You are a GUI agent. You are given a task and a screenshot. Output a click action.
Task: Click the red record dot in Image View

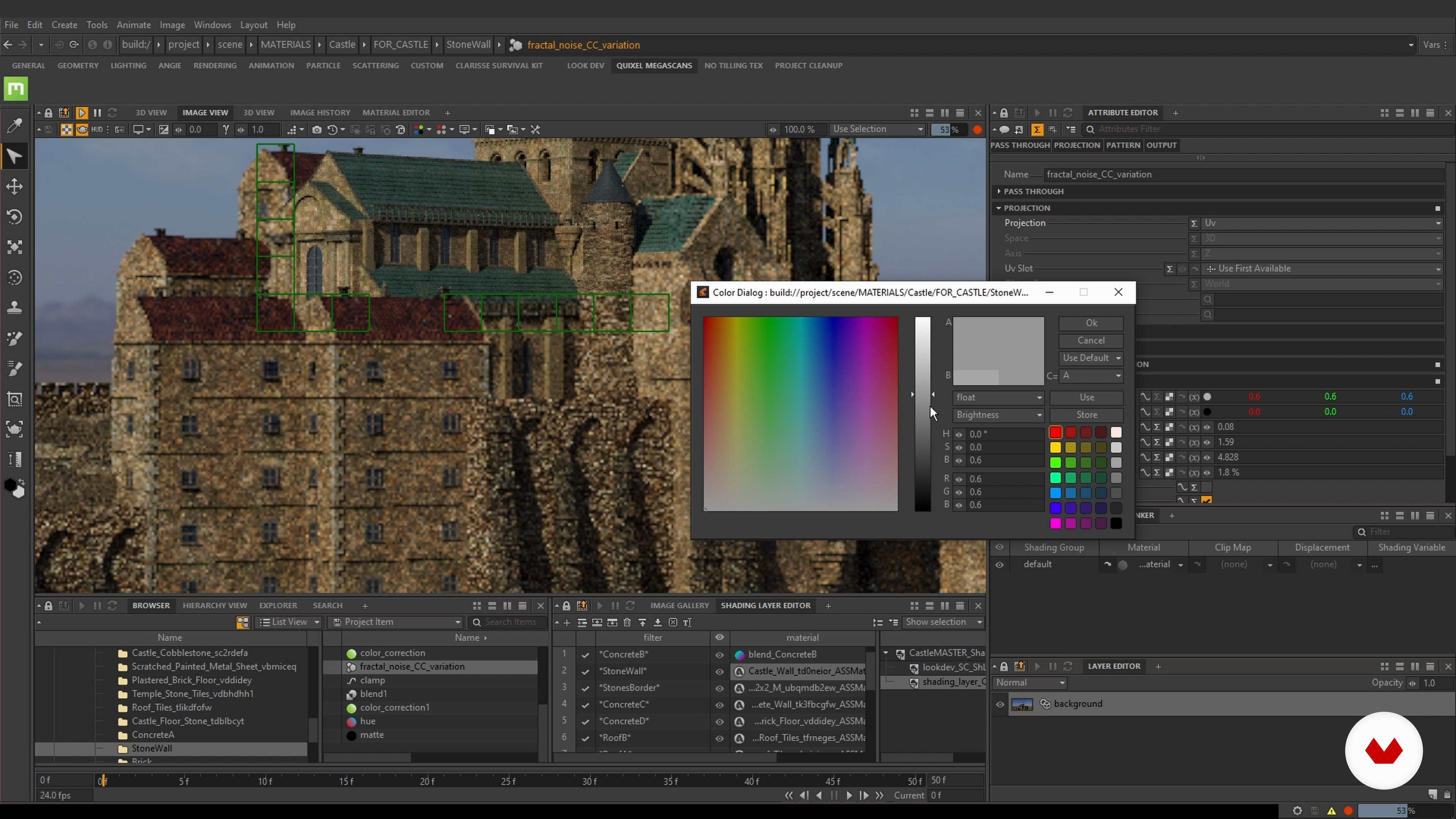(977, 129)
